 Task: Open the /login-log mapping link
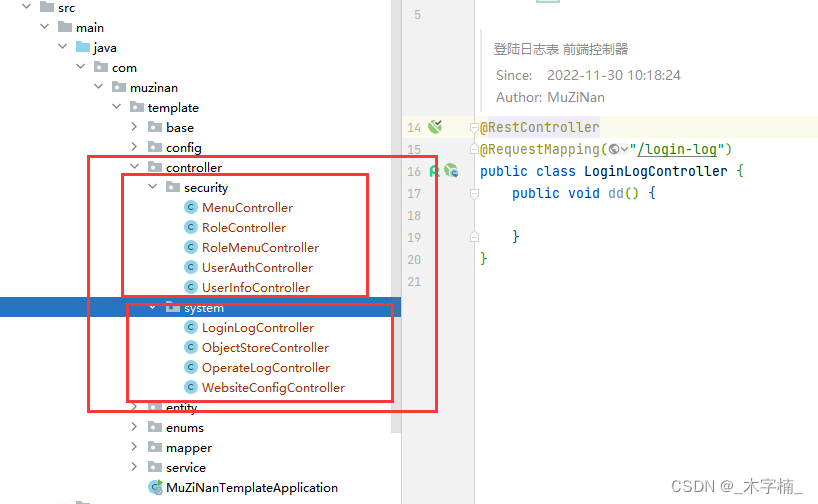pyautogui.click(x=677, y=149)
